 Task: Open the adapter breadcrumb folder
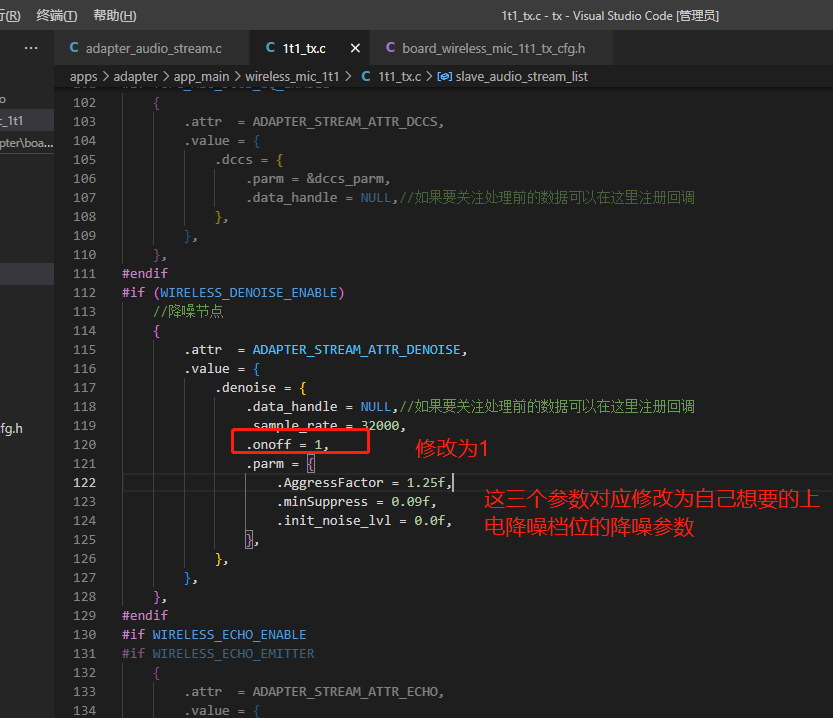[x=135, y=77]
